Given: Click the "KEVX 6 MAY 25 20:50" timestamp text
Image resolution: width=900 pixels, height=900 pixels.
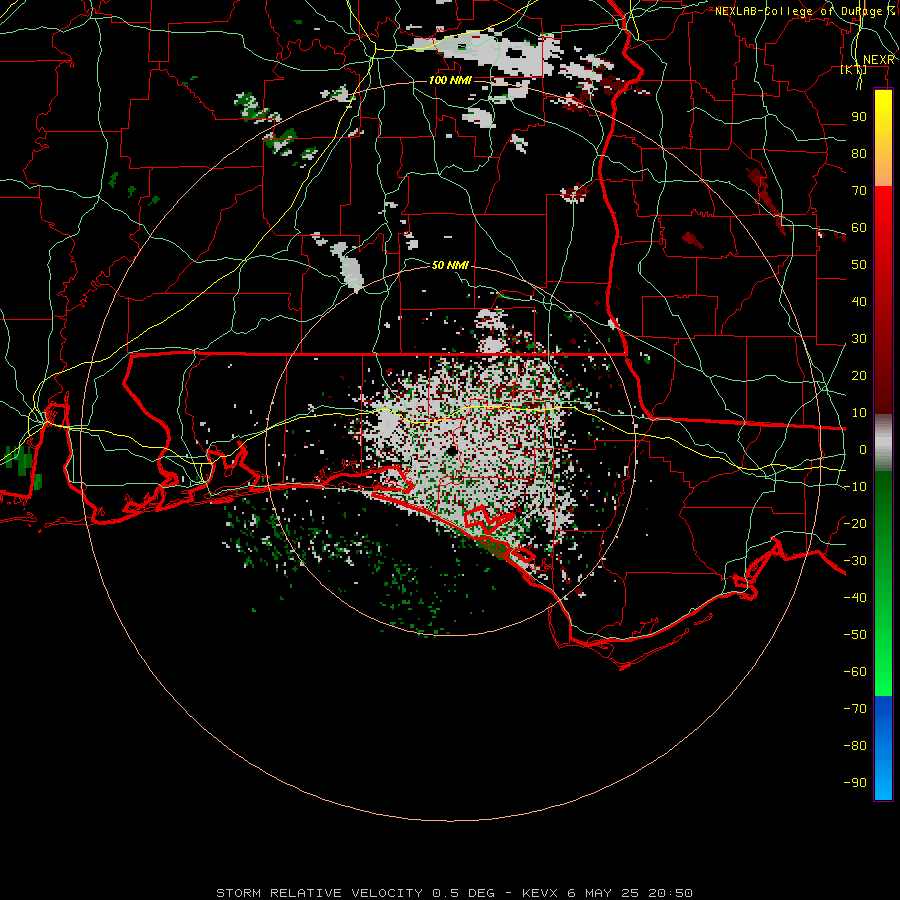Looking at the screenshot, I should [x=607, y=893].
